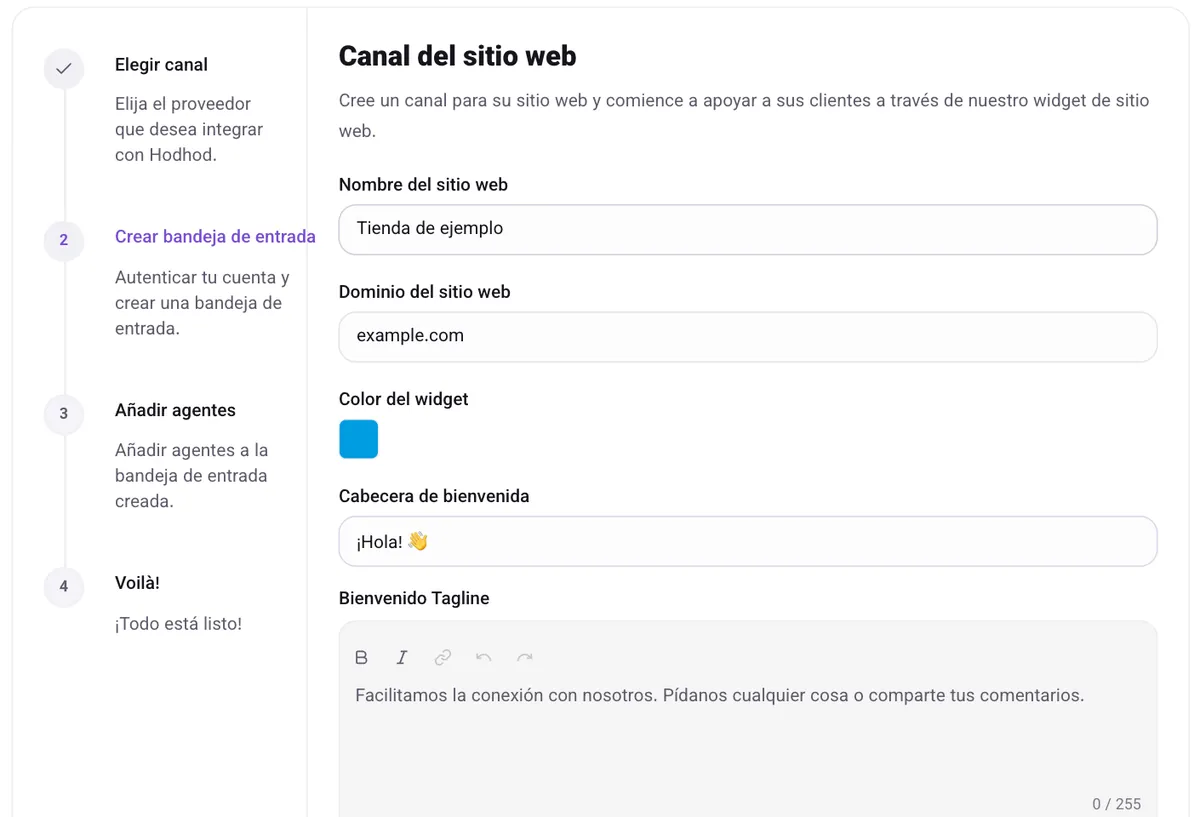Click the Dominio del sitio web label
1200x817 pixels.
[x=424, y=292]
